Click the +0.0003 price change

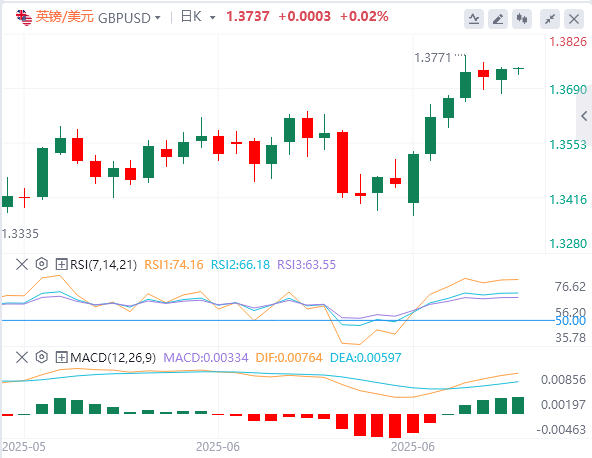[304, 16]
